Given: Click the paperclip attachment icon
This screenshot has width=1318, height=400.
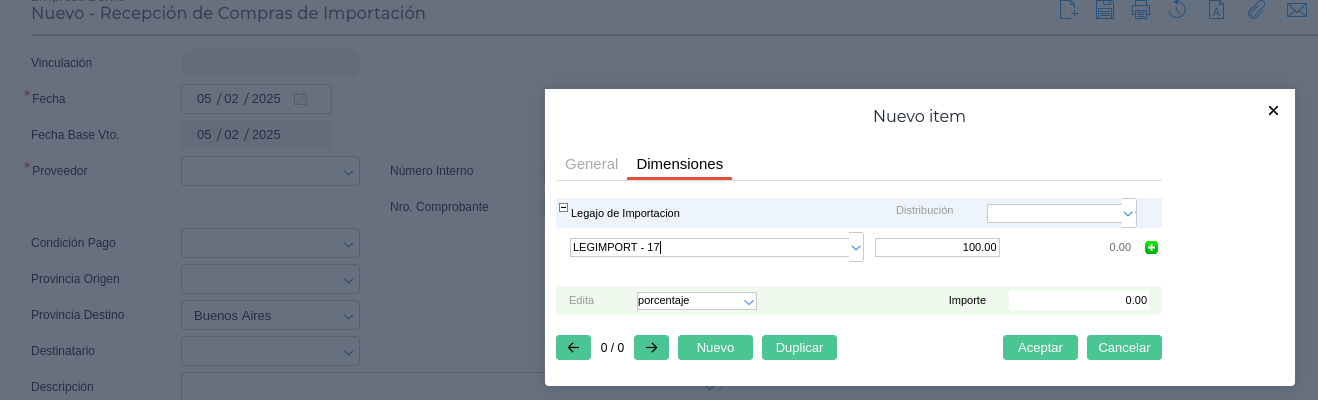Looking at the screenshot, I should point(1257,10).
